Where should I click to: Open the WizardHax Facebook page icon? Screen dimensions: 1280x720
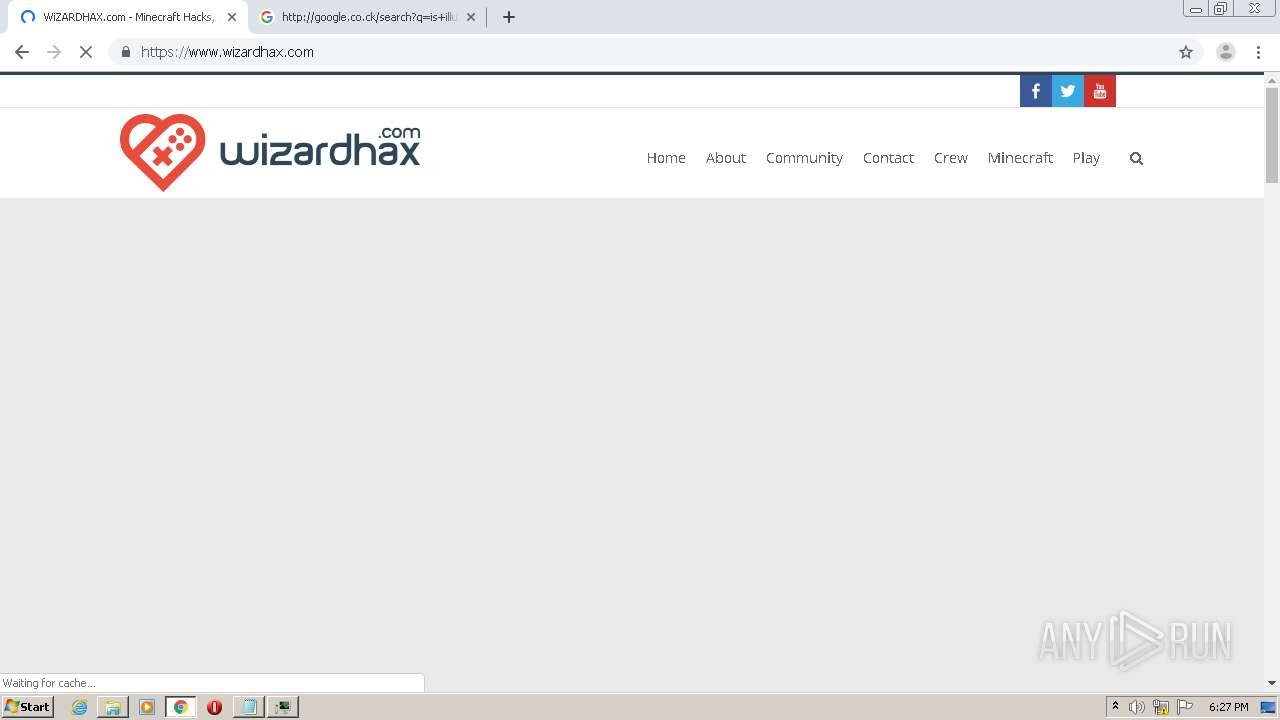[x=1035, y=91]
